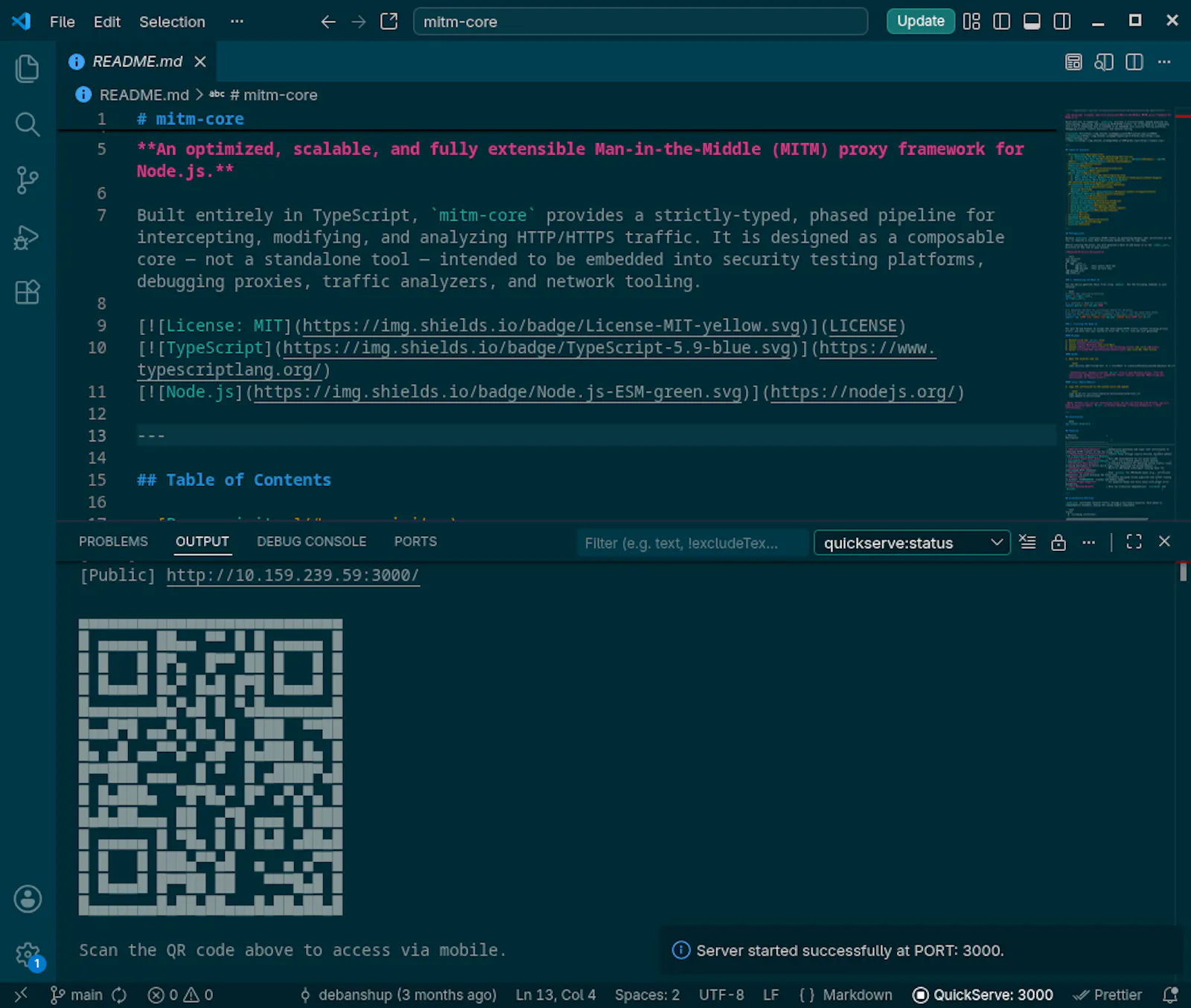Toggle the secondary side bar

1062,22
